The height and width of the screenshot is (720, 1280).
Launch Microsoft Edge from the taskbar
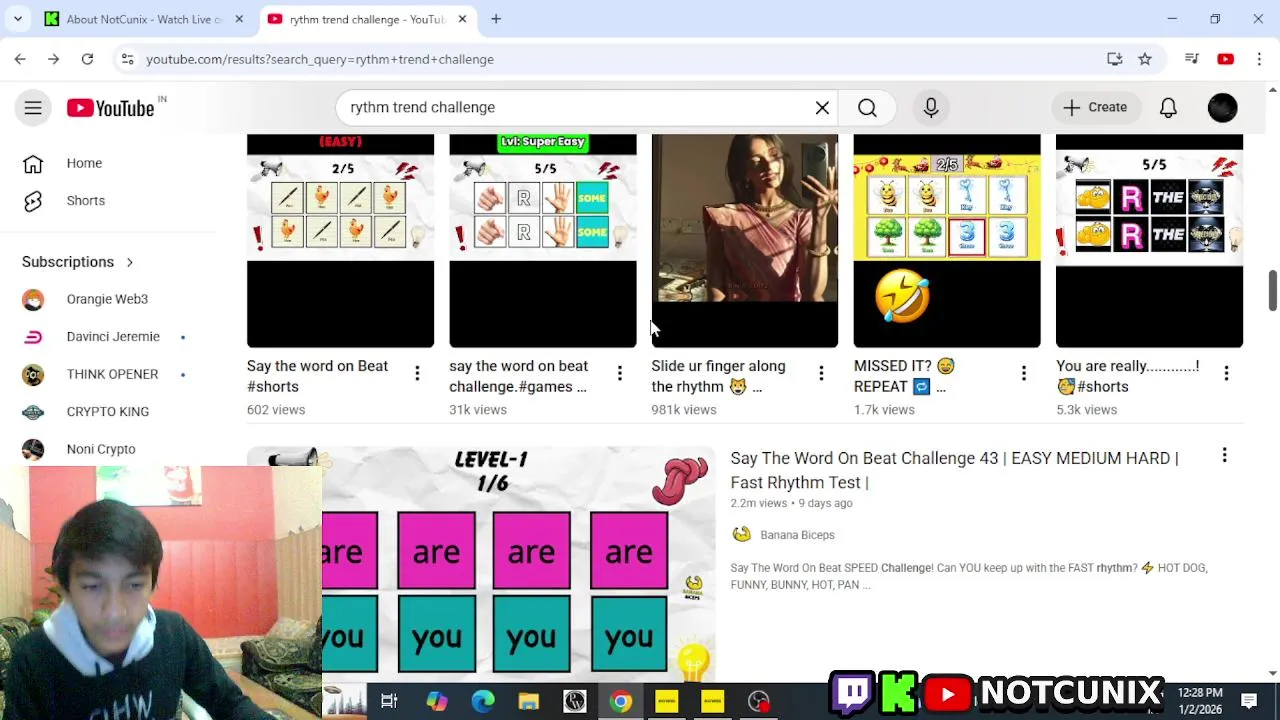[x=482, y=701]
